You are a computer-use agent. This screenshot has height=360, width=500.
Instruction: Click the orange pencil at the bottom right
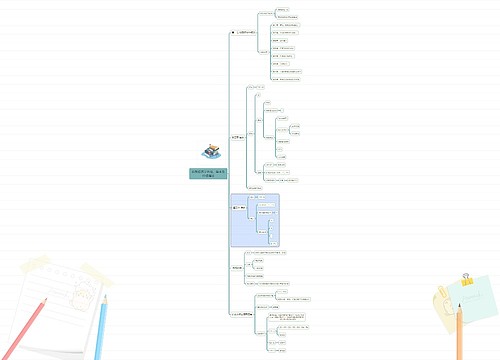click(x=459, y=332)
